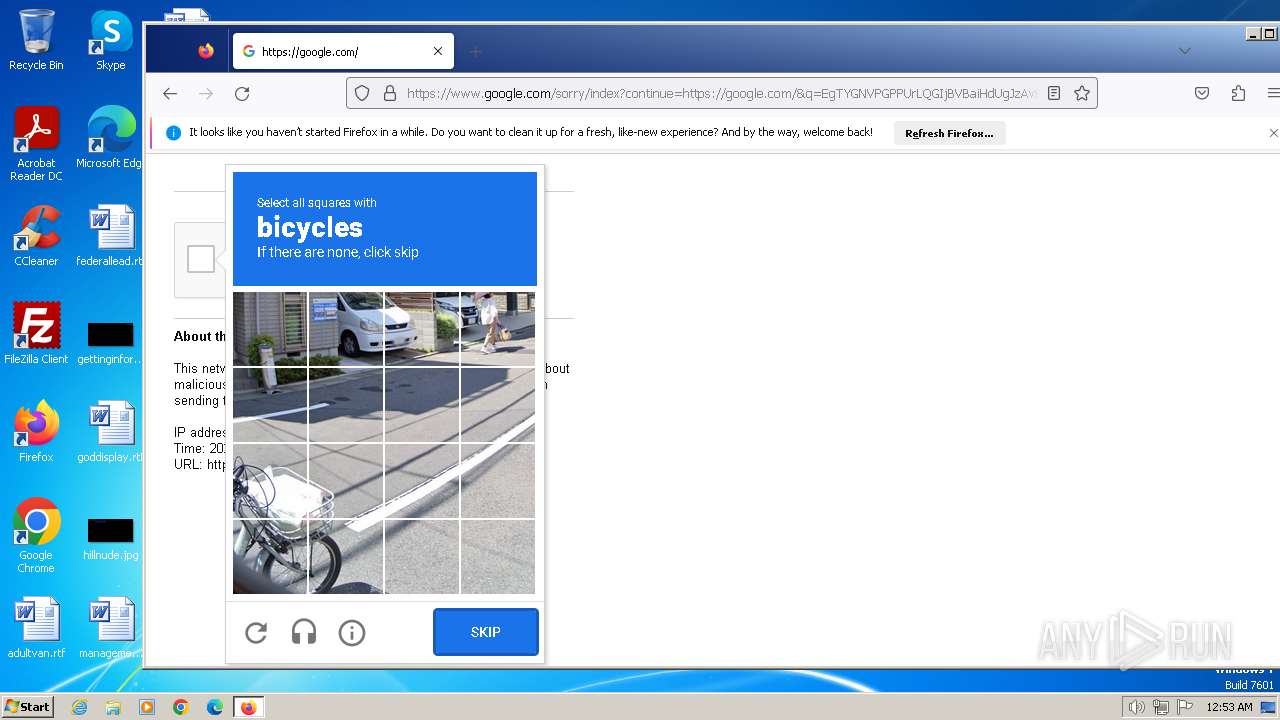Open adultvan.rtf document
Image resolution: width=1280 pixels, height=720 pixels.
point(36,628)
